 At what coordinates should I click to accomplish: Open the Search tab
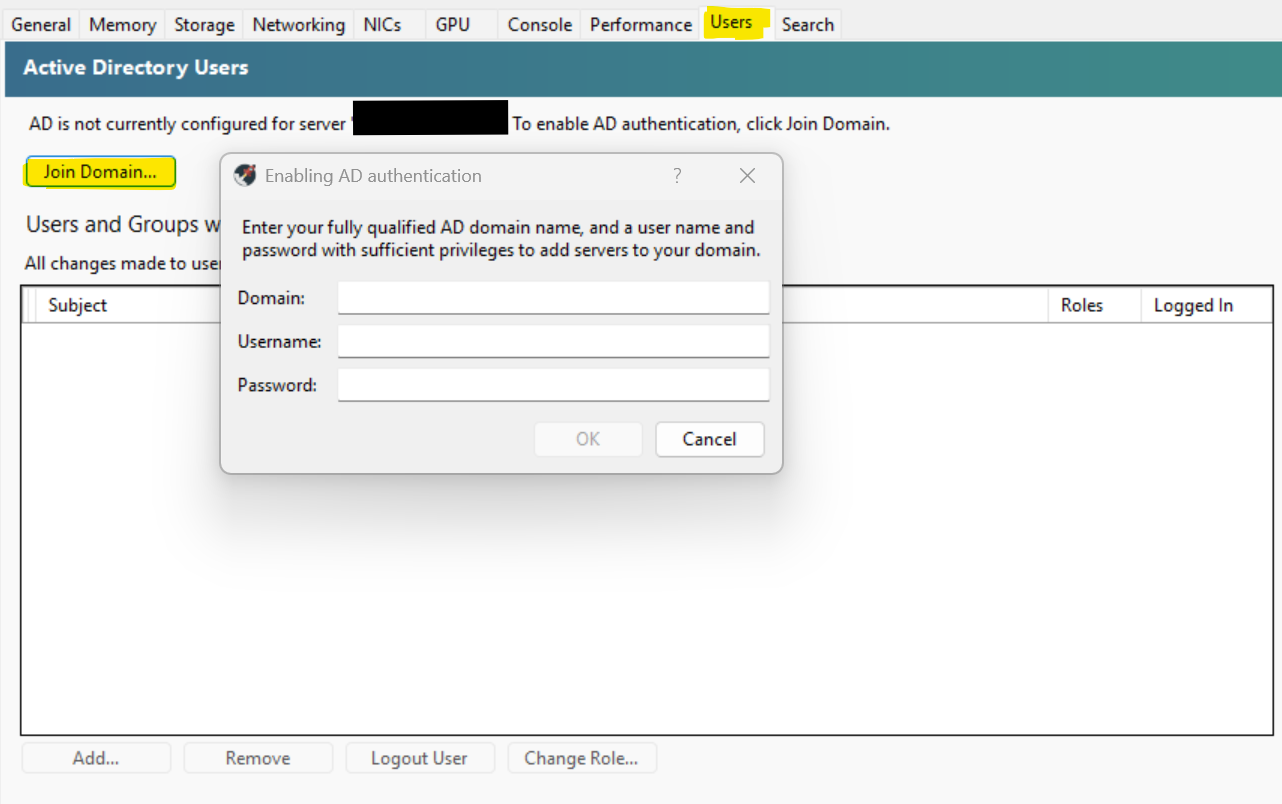click(808, 25)
